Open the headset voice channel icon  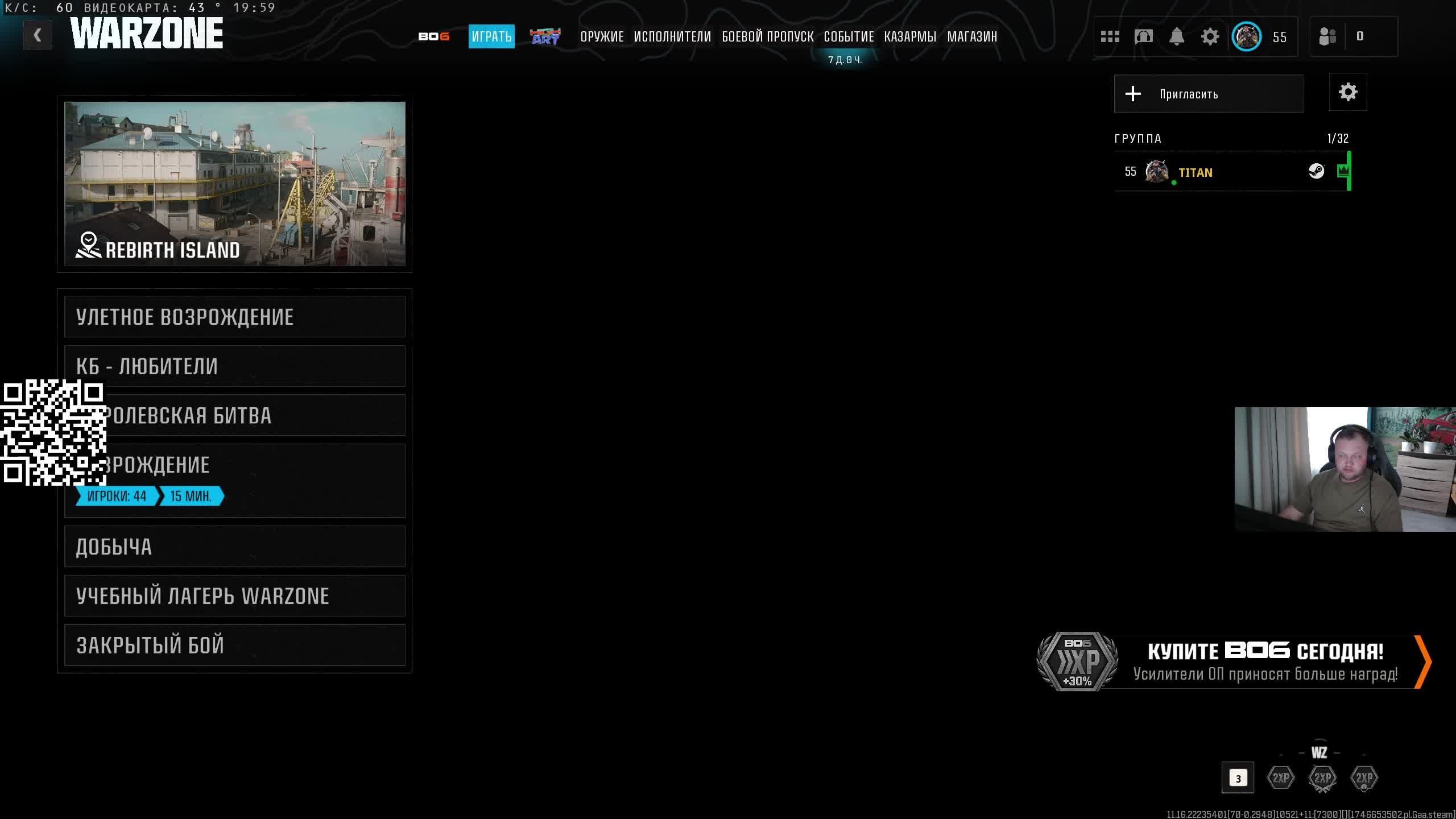[x=1143, y=37]
